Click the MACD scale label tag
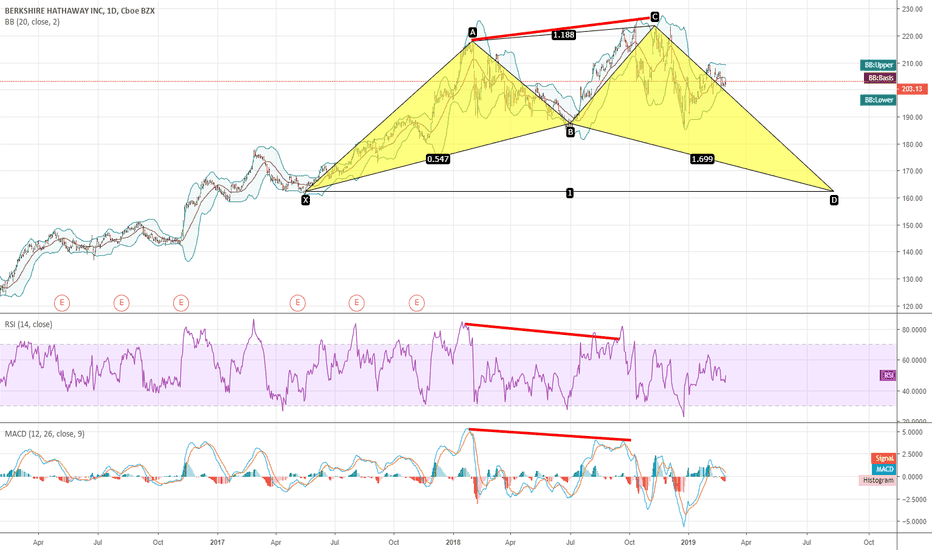Viewport: 932px width, 550px height. click(884, 469)
